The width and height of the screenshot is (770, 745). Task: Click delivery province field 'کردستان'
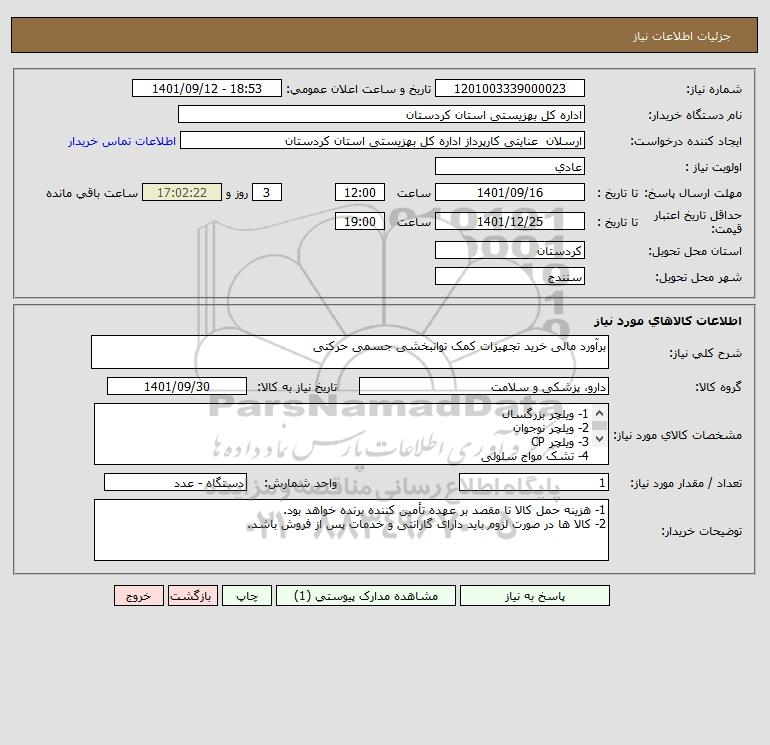tap(510, 250)
